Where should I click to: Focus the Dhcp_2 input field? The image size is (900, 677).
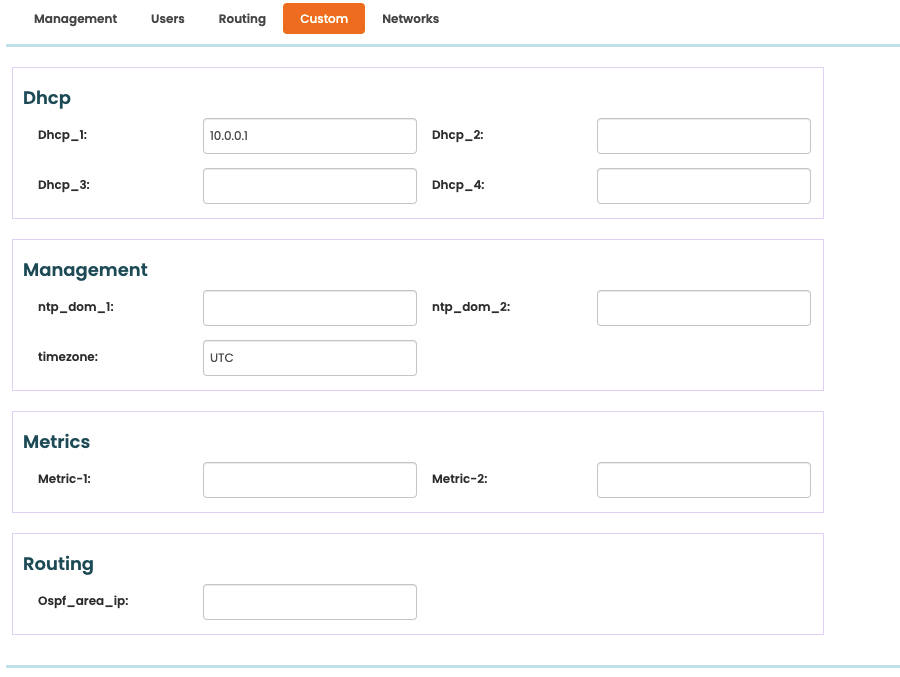704,136
